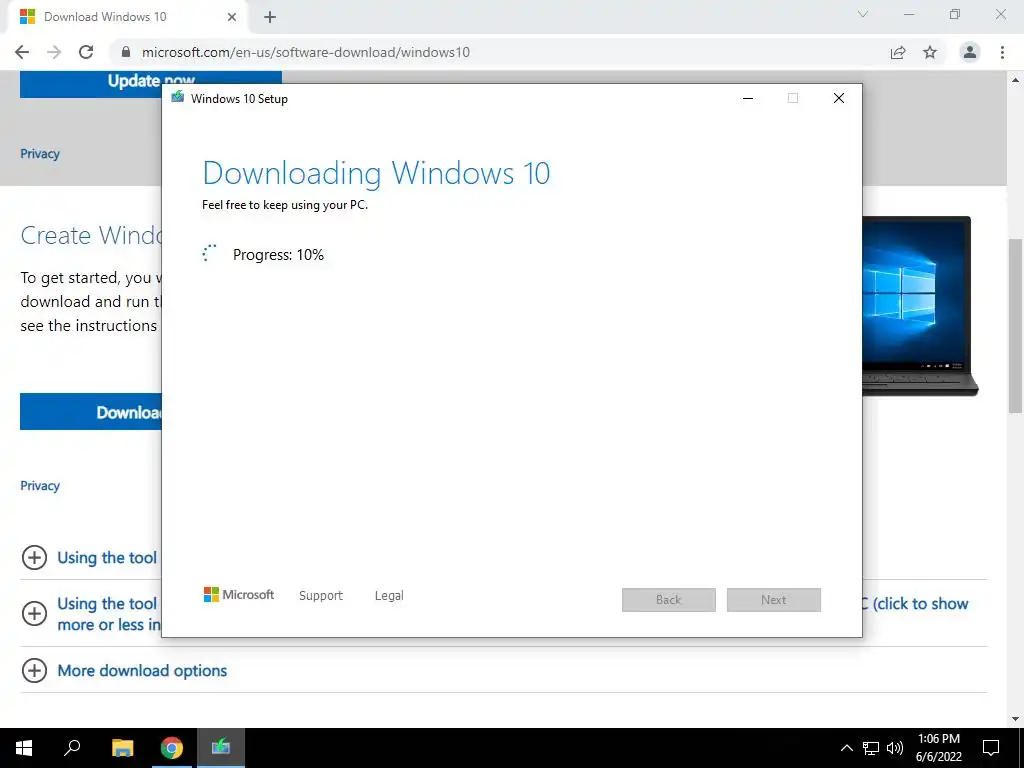Reload the Microsoft download page
Screen dimensions: 1024x768
point(86,52)
